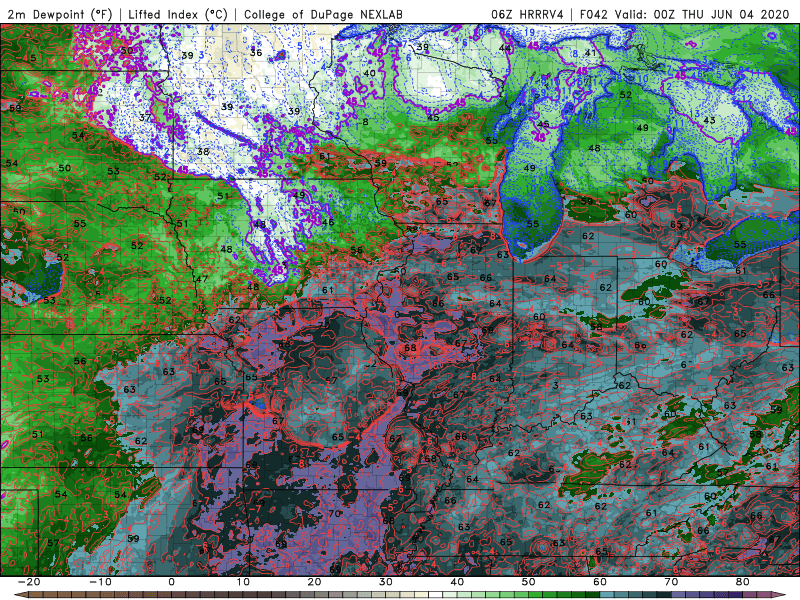Click the blue "19" lifted index value
The height and width of the screenshot is (600, 800).
529,33
